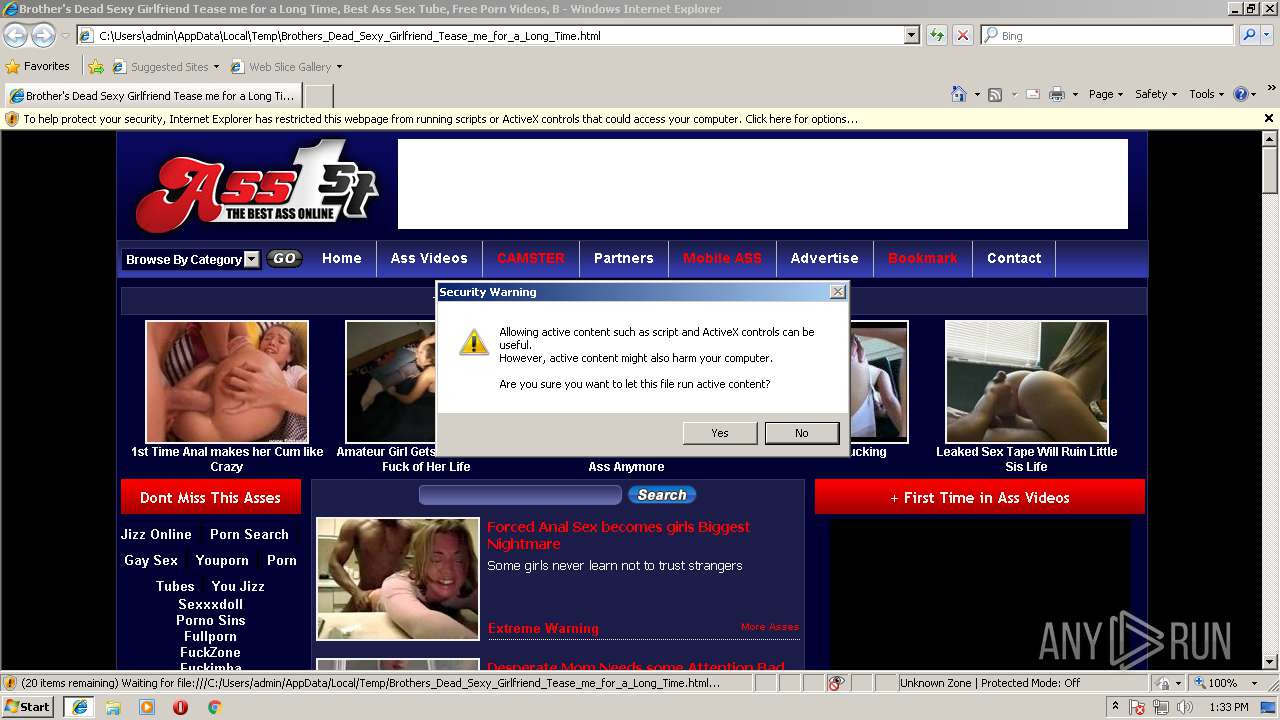Launch Windows Media Player from the taskbar
The height and width of the screenshot is (720, 1280).
coord(147,707)
